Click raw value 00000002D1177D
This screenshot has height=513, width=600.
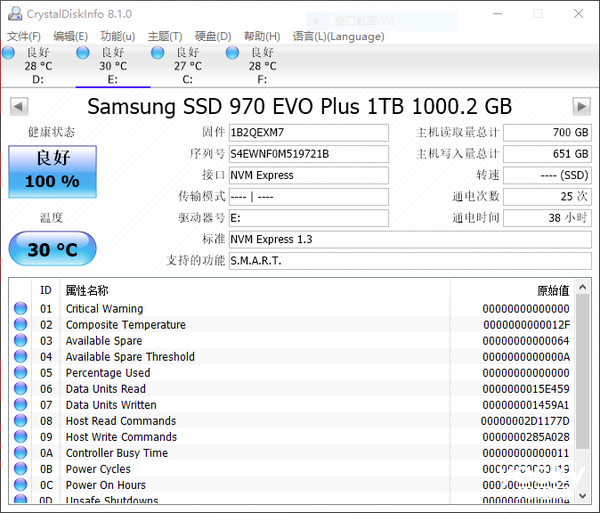525,421
